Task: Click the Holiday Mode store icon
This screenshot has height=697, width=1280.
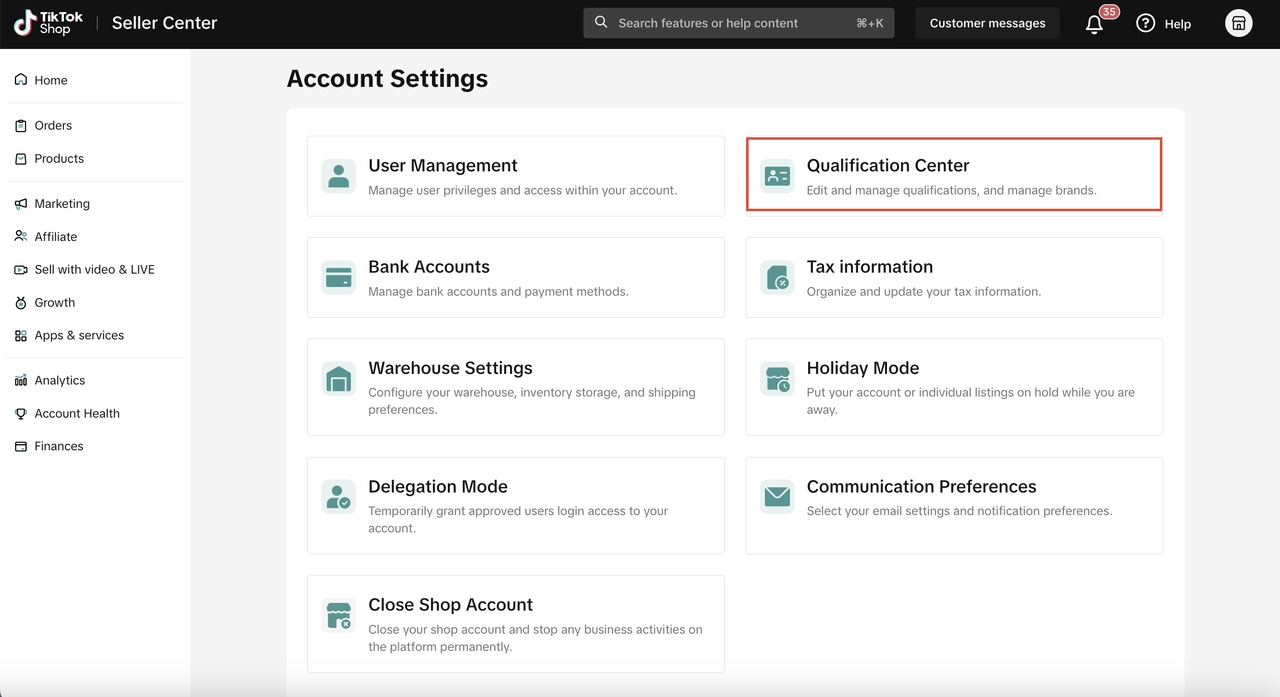Action: [x=777, y=379]
